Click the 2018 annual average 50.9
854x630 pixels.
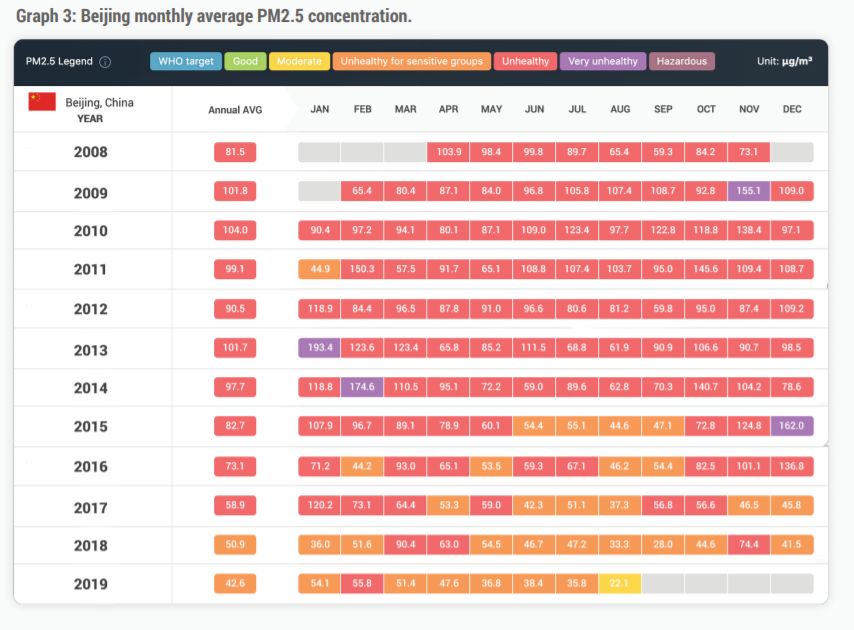coord(235,545)
